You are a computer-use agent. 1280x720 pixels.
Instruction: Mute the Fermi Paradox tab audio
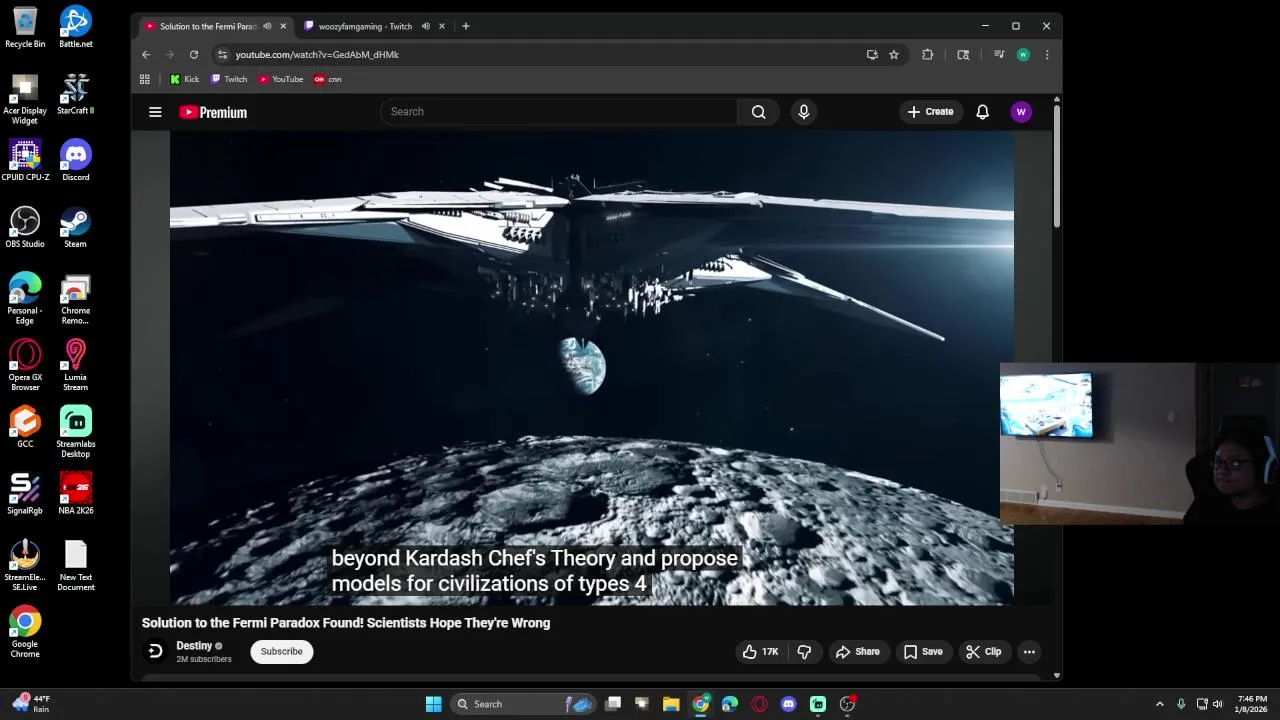pos(267,26)
